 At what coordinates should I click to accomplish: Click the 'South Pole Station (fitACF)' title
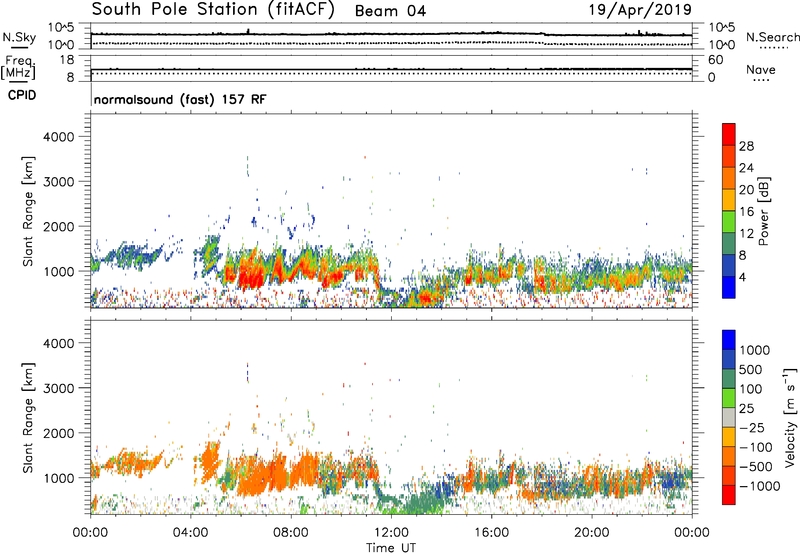tap(213, 10)
